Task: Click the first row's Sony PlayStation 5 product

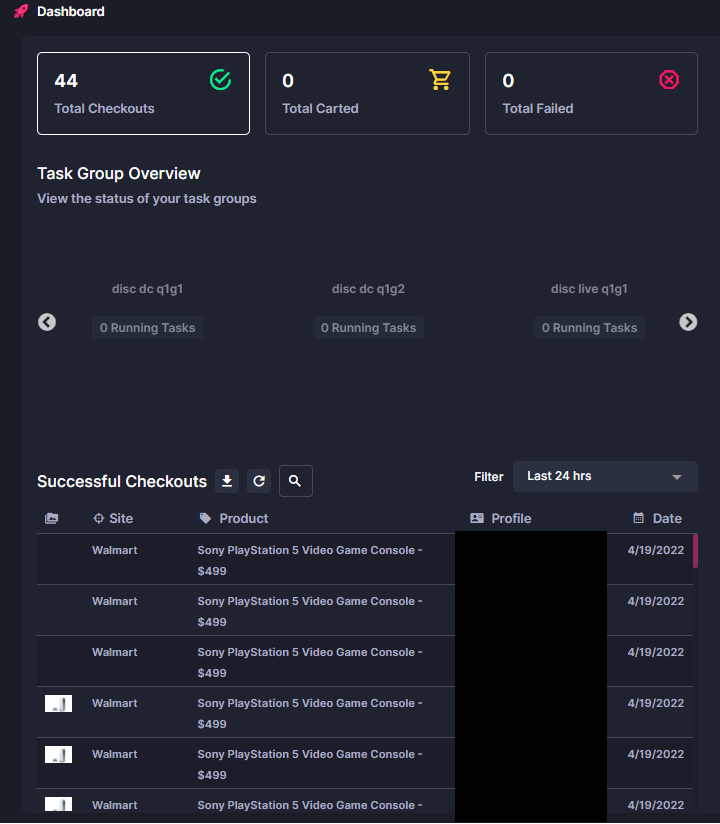Action: 310,561
